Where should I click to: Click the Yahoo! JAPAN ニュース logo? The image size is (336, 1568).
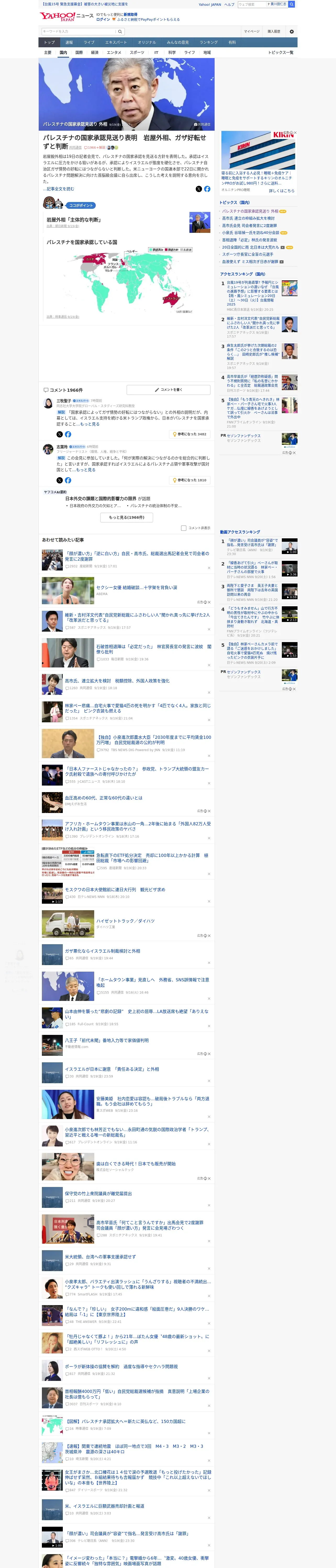tap(66, 16)
